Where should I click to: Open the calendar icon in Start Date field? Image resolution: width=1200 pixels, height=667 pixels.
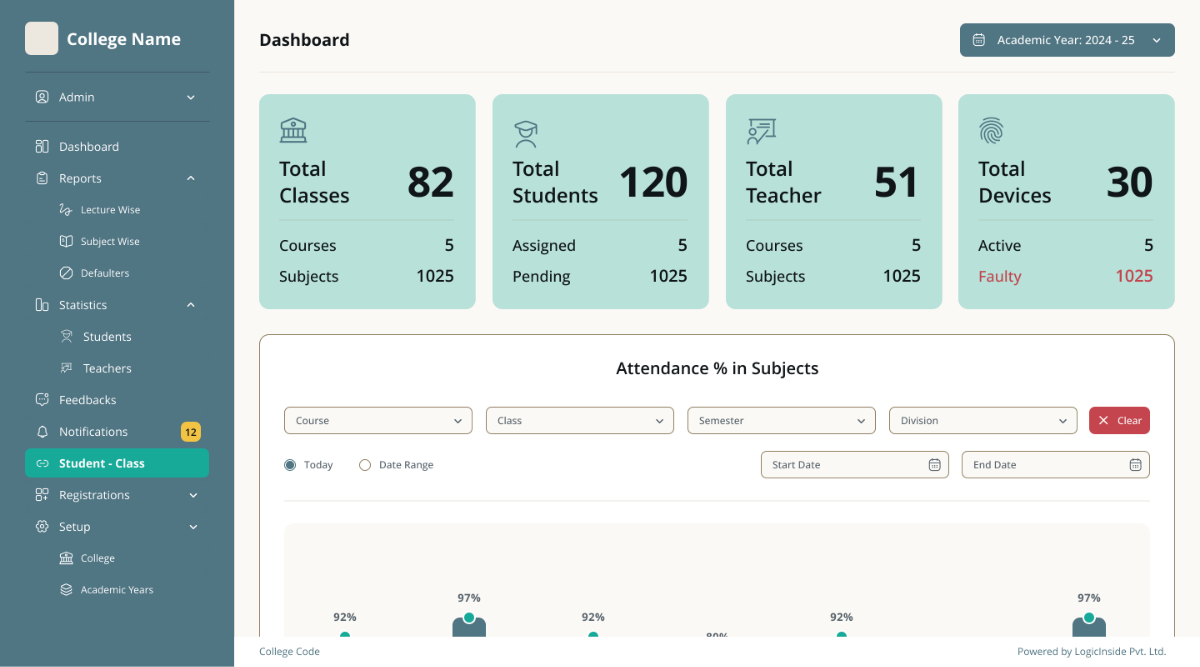934,465
